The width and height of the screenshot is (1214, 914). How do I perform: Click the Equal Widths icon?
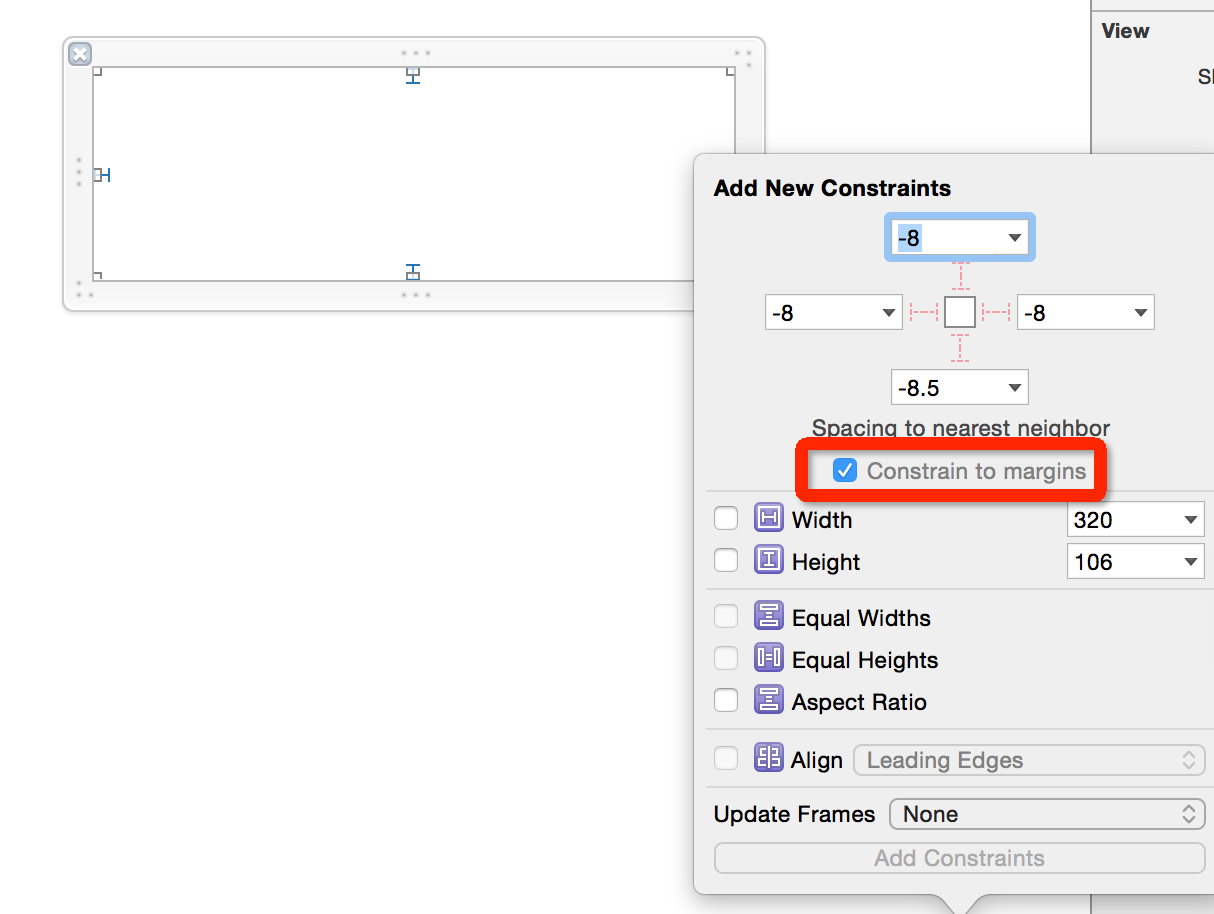click(x=768, y=616)
